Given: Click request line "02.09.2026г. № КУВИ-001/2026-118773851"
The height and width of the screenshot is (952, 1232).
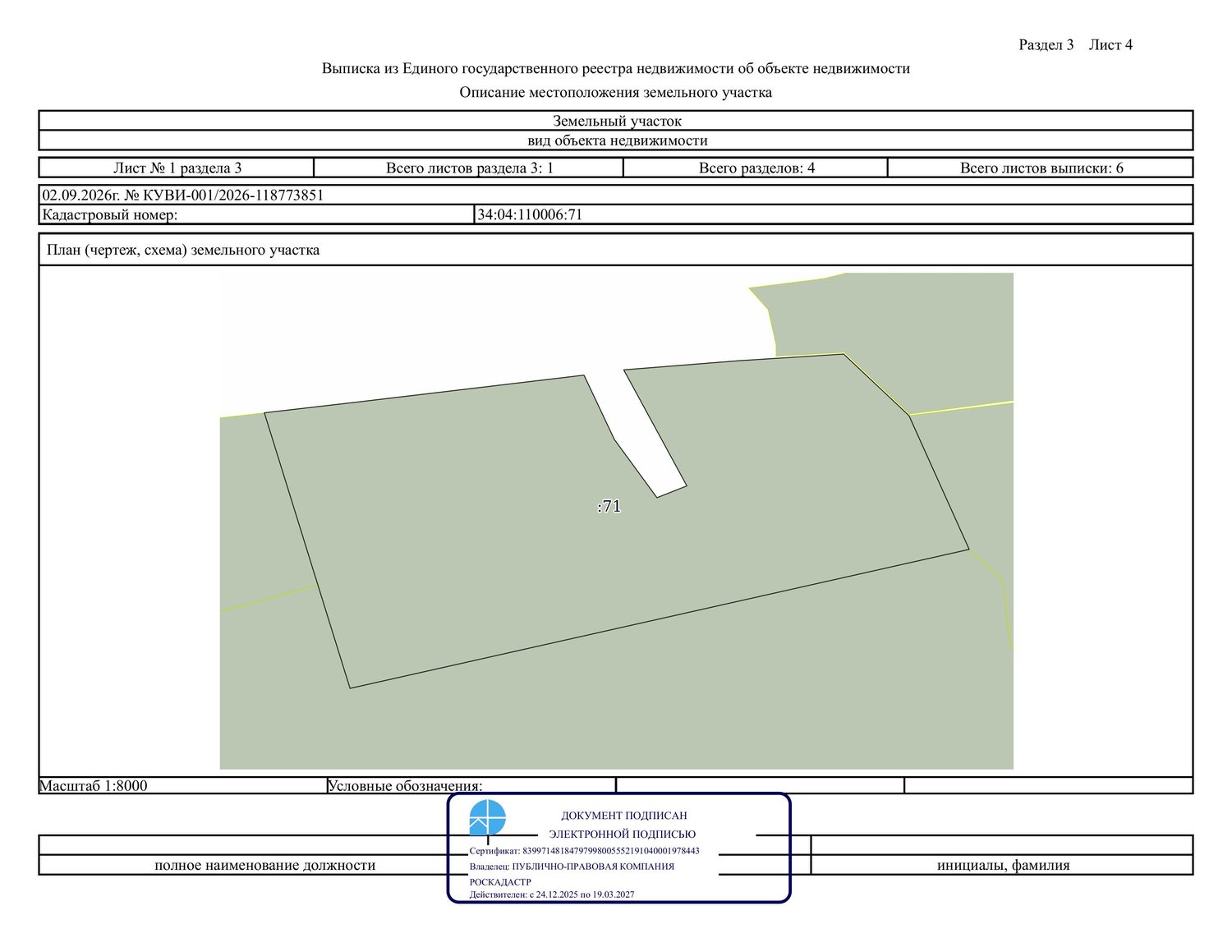Looking at the screenshot, I should coord(182,195).
